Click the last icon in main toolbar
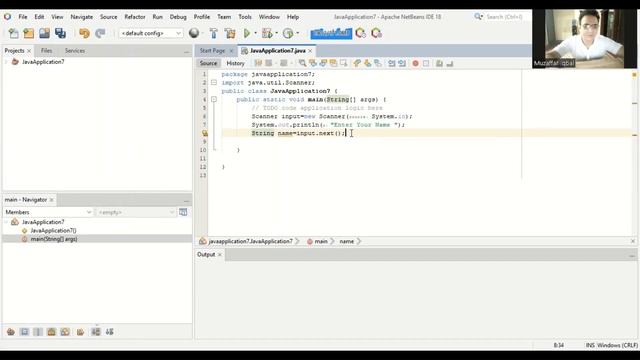Image resolution: width=640 pixels, height=360 pixels. coord(376,33)
